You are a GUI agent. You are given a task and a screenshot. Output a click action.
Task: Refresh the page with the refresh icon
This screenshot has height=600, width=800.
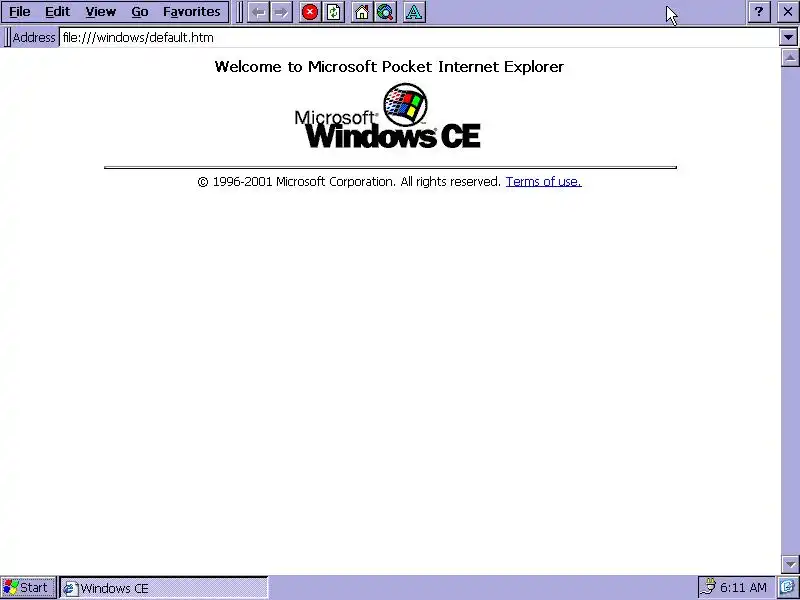point(334,12)
